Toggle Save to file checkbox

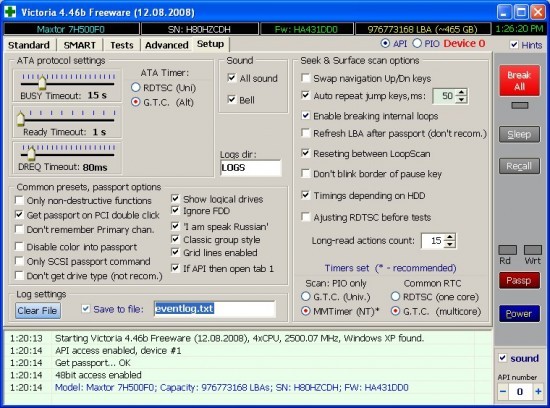tap(86, 309)
